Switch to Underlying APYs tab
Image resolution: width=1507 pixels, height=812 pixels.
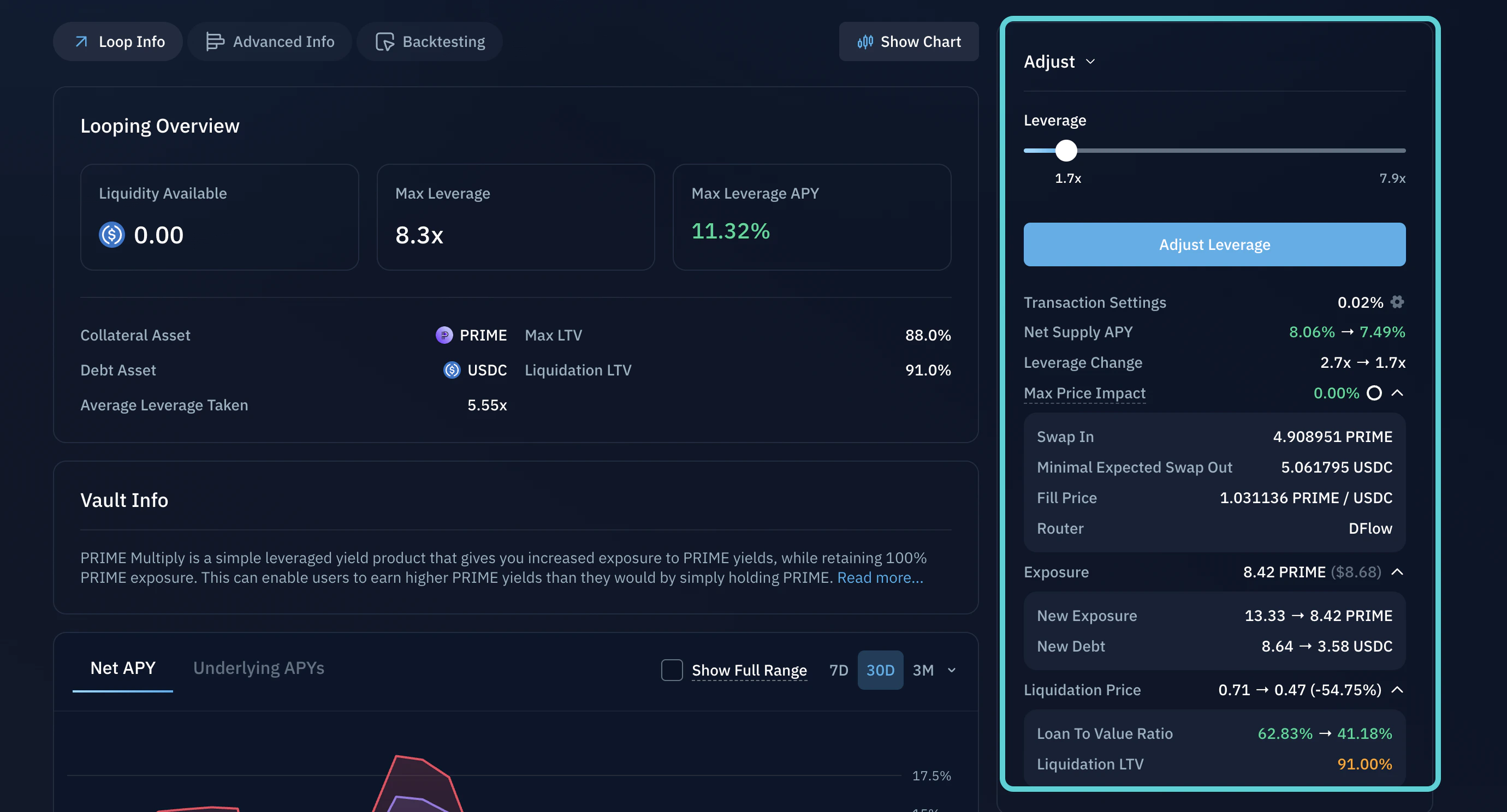pyautogui.click(x=259, y=668)
